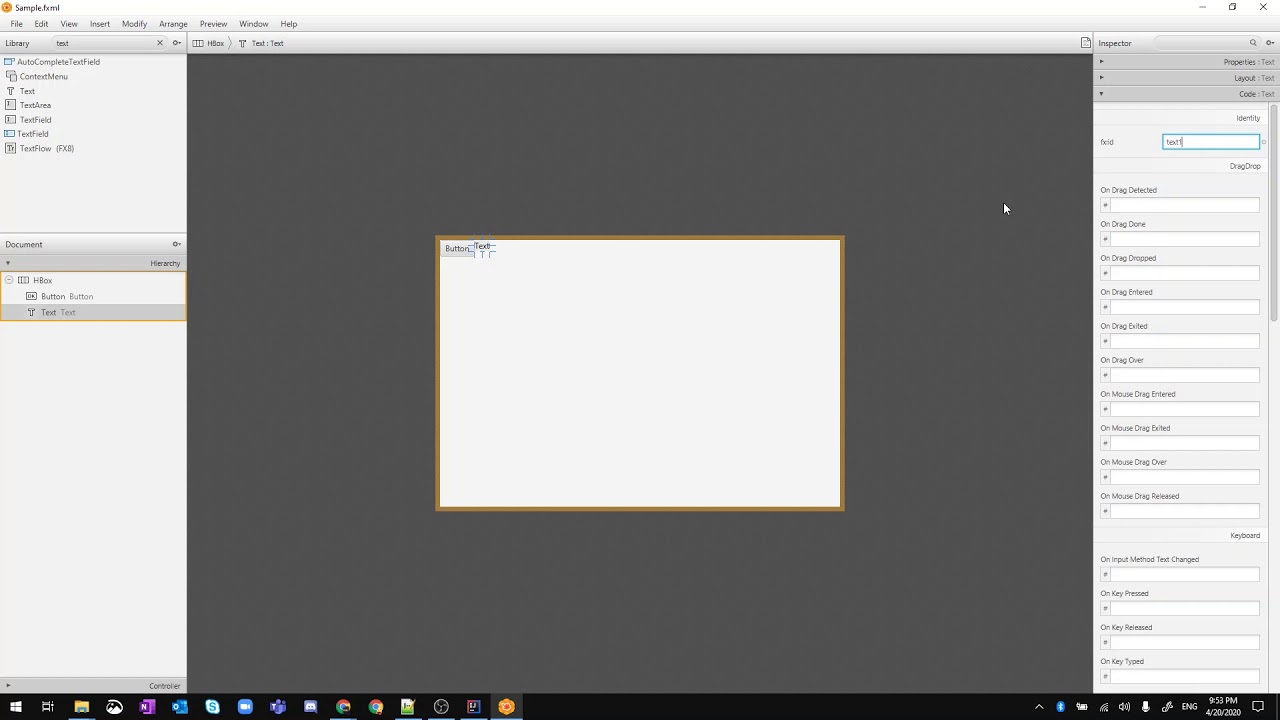Select the Button on the canvas

[x=457, y=248]
